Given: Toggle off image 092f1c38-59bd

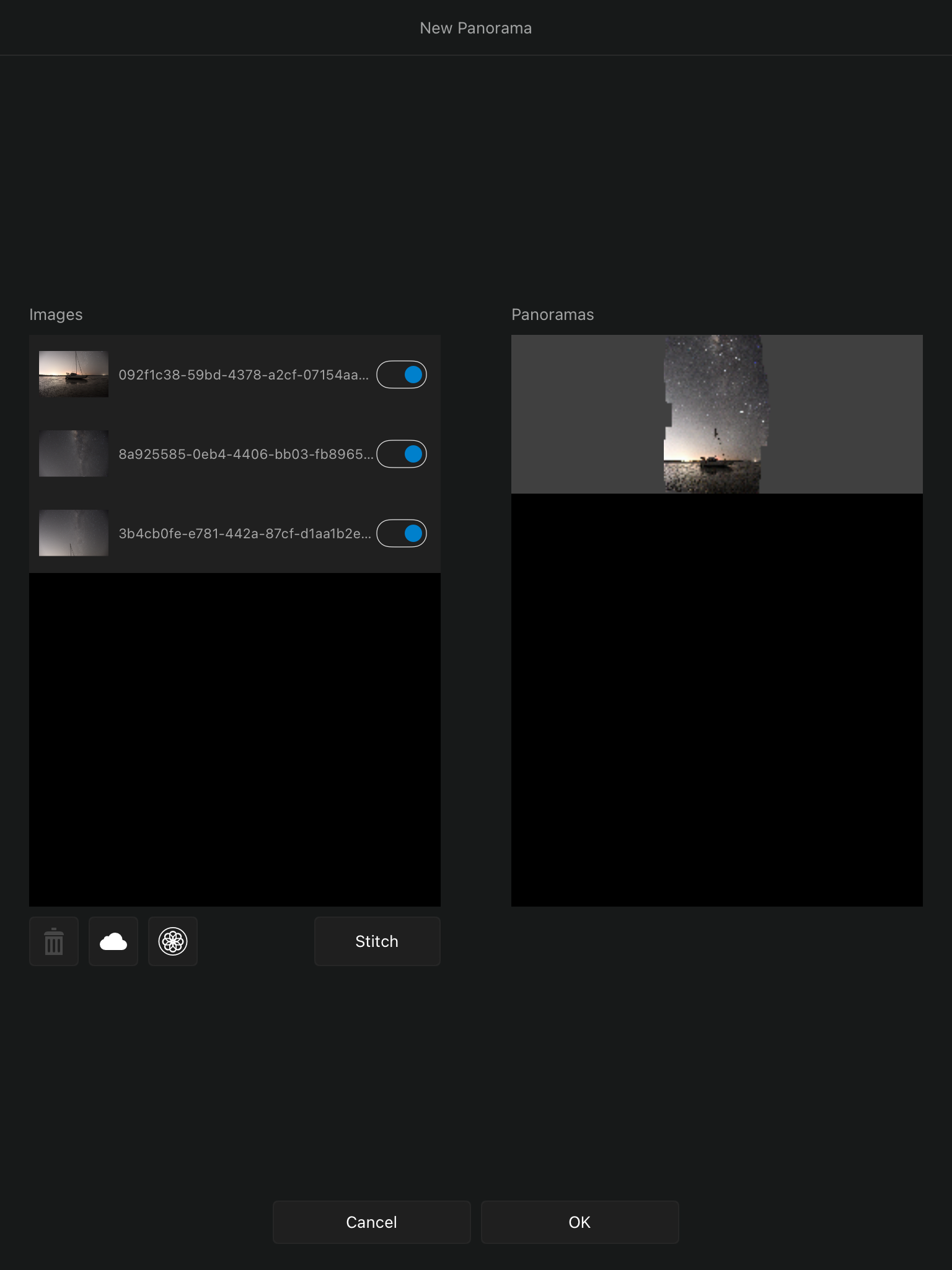Looking at the screenshot, I should coord(402,375).
